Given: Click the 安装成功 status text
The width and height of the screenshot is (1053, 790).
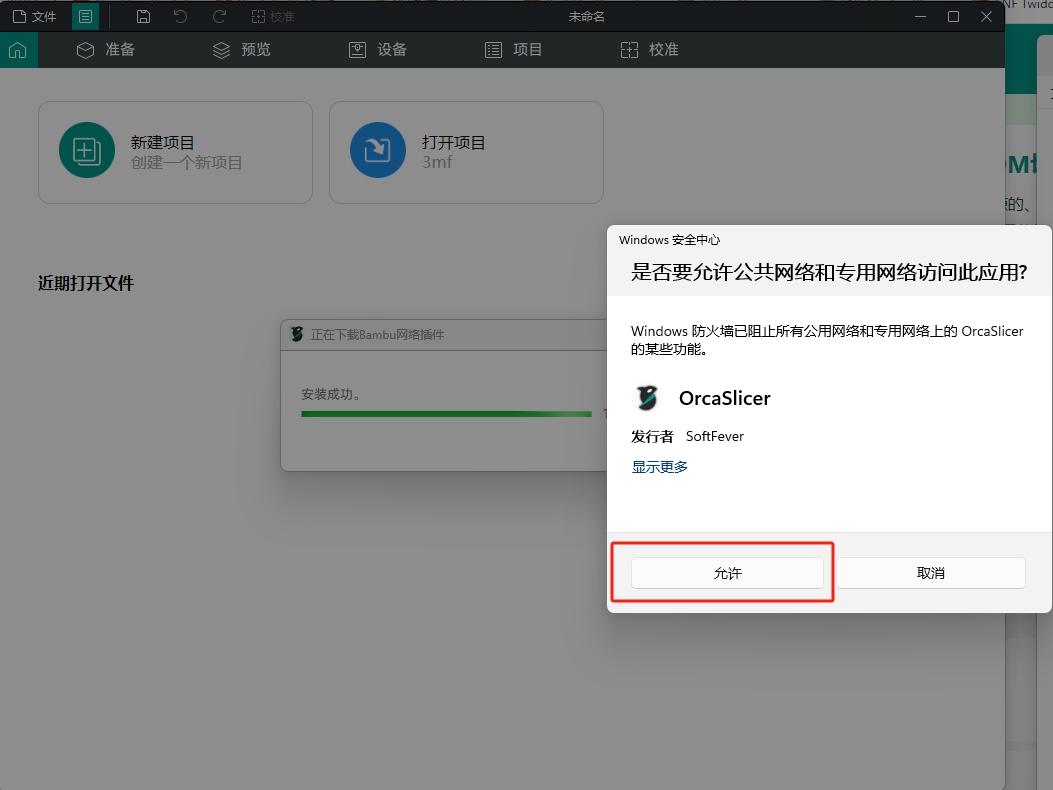Looking at the screenshot, I should (x=332, y=394).
